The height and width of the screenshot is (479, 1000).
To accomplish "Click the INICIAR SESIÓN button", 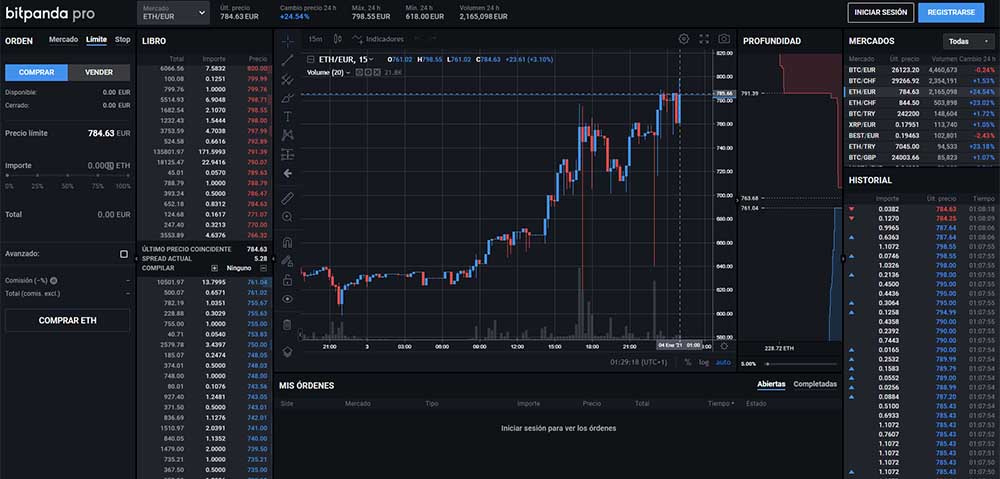I will [880, 12].
